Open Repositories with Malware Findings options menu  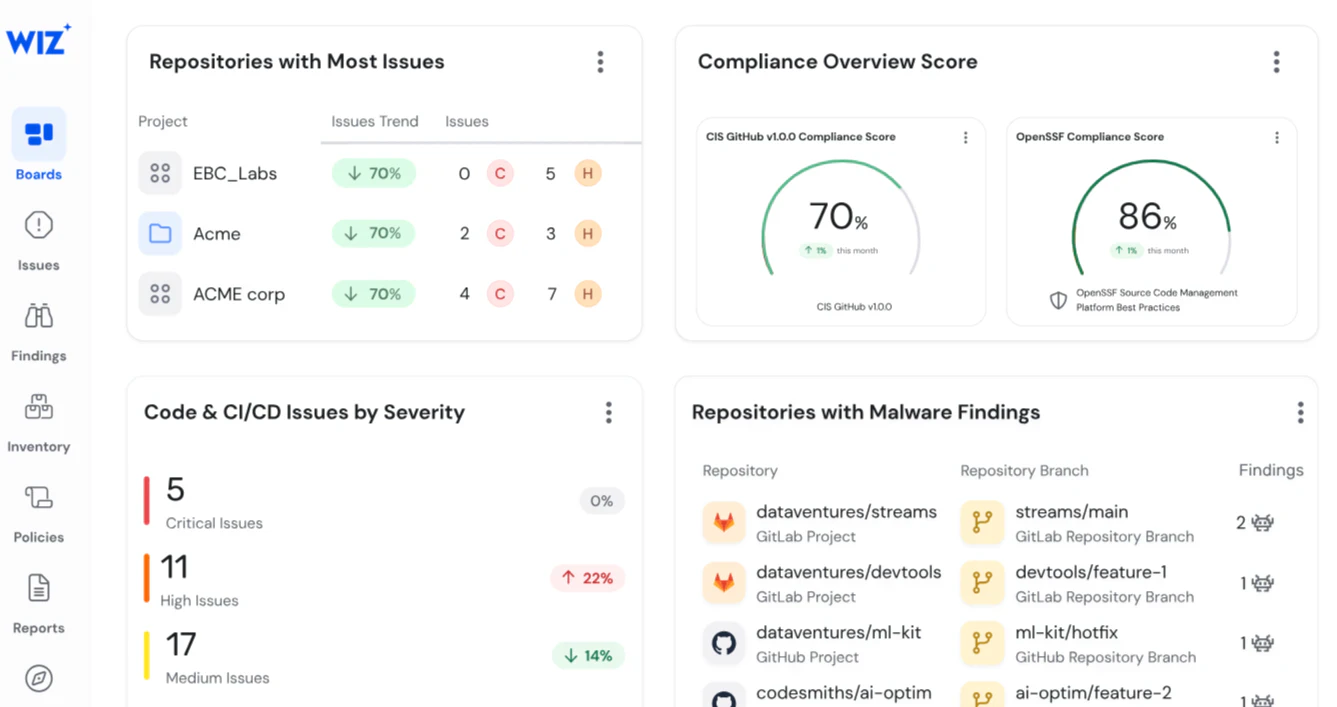click(x=1300, y=413)
